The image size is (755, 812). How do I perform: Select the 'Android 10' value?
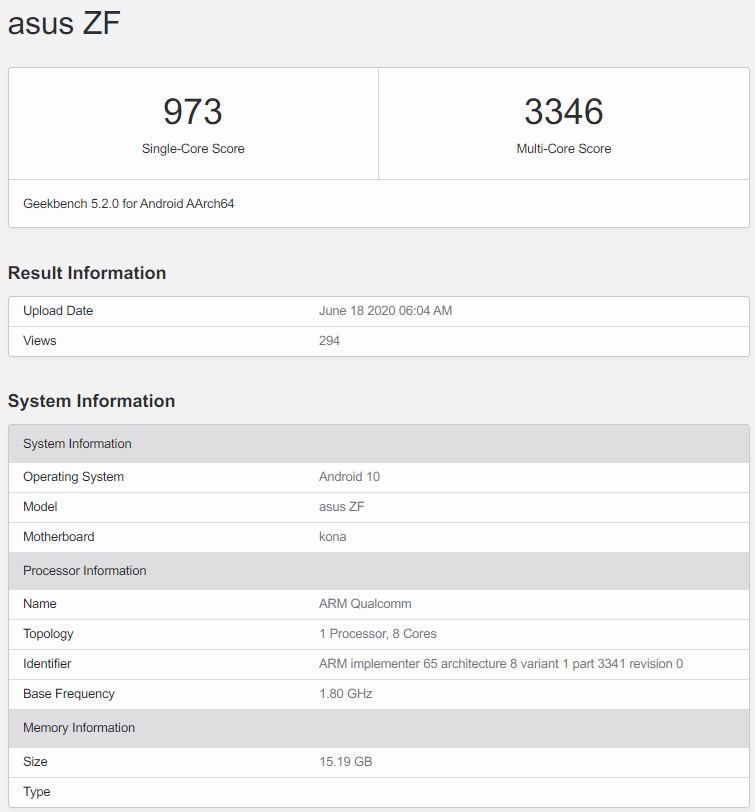[350, 476]
